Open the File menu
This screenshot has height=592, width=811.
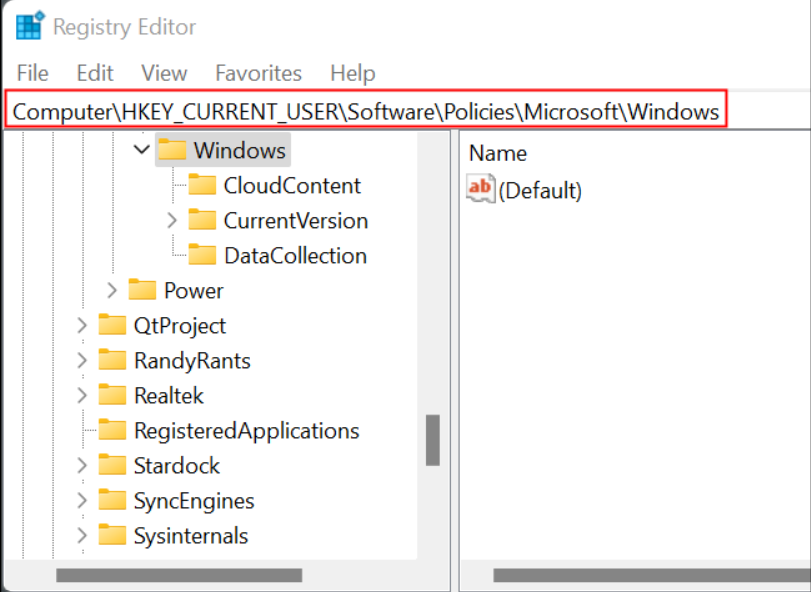point(32,73)
